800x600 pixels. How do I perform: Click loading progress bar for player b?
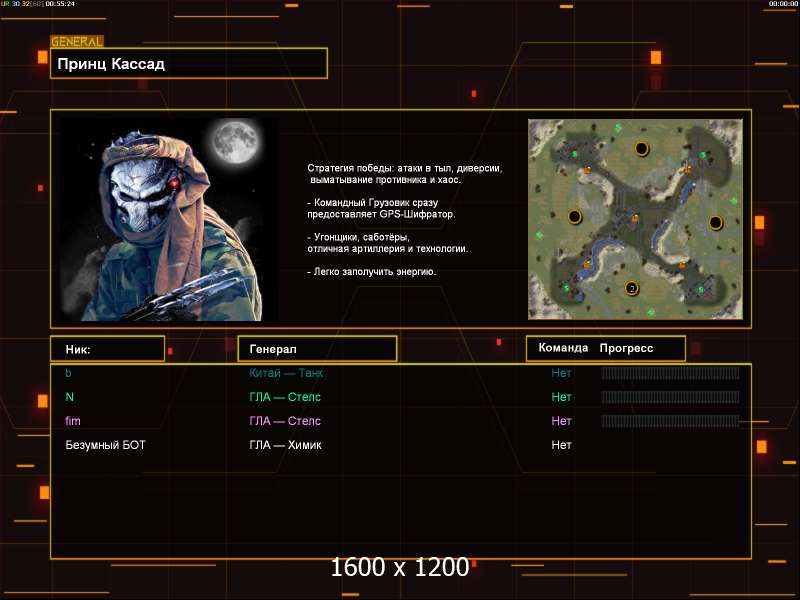pyautogui.click(x=670, y=373)
